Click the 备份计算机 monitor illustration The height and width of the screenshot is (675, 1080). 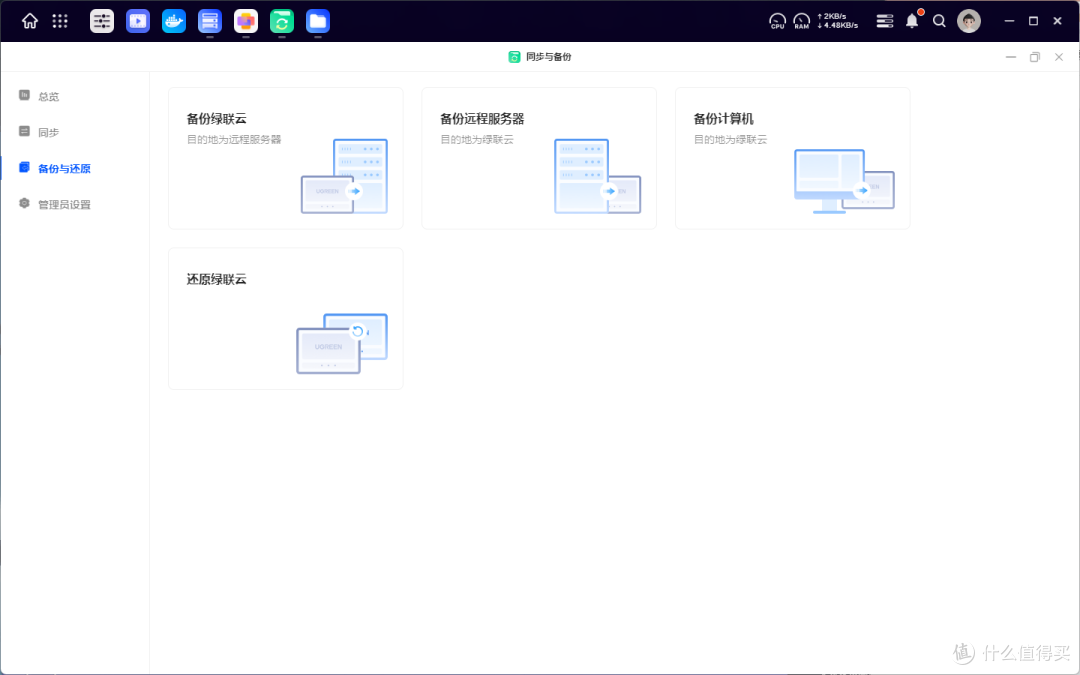click(x=844, y=181)
